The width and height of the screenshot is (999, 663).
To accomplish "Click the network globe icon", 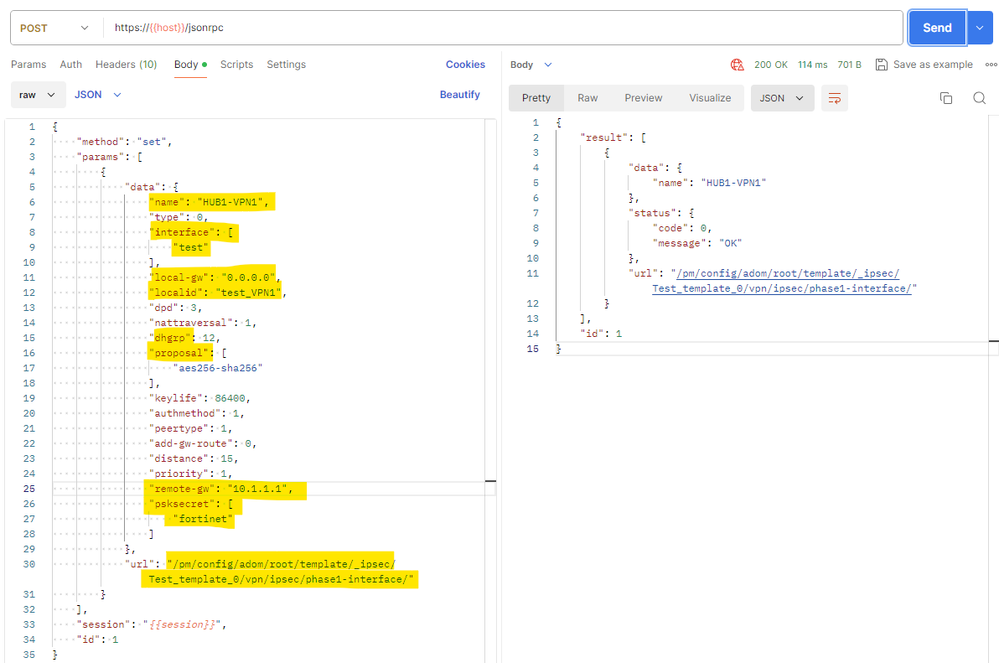I will (x=737, y=64).
